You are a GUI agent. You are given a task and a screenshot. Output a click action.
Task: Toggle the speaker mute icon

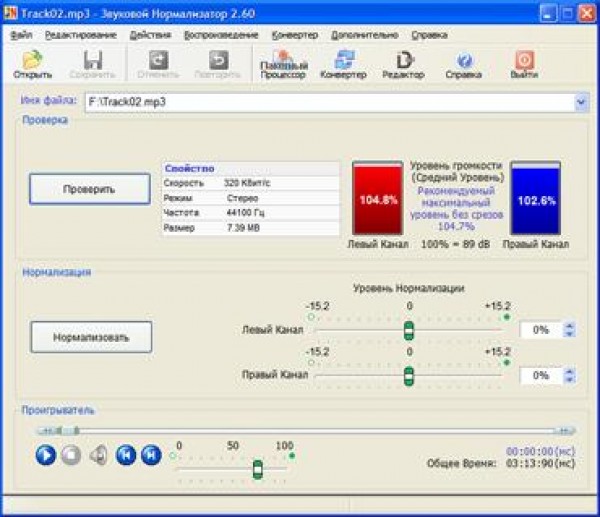coord(98,455)
